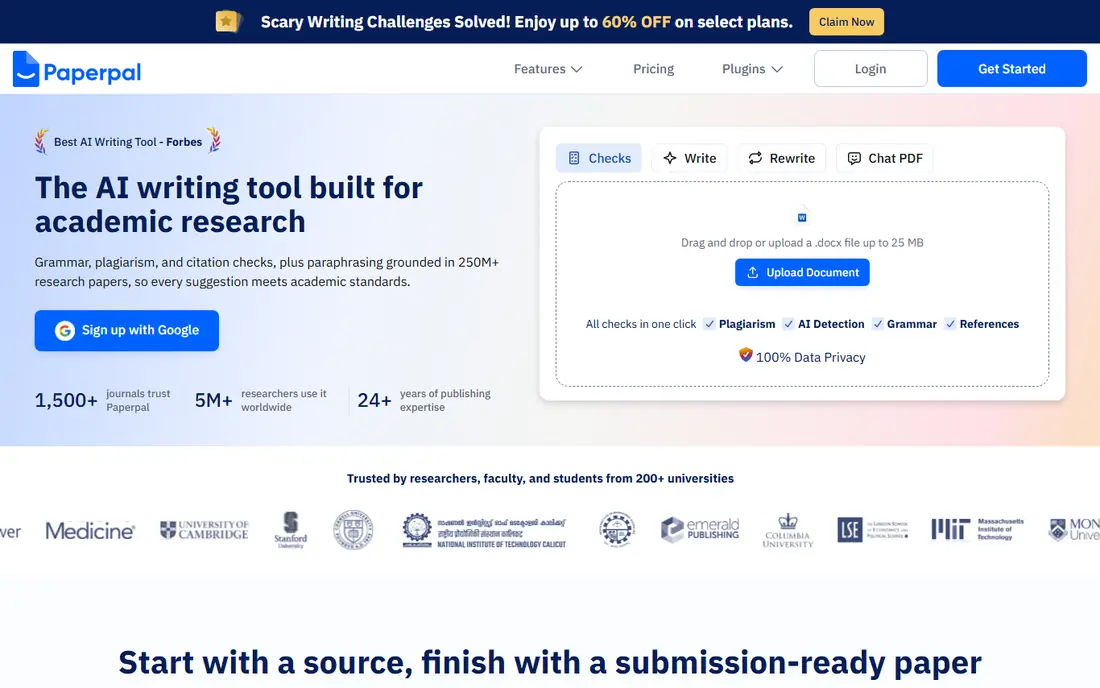
Task: Switch to the Write tab
Action: [690, 158]
